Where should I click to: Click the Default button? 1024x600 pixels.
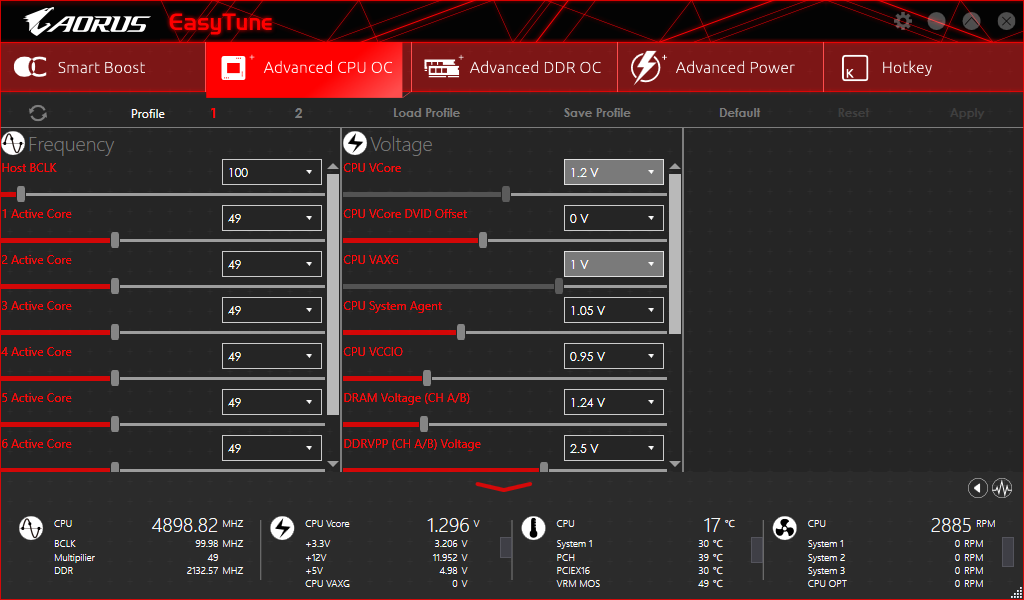pyautogui.click(x=739, y=113)
